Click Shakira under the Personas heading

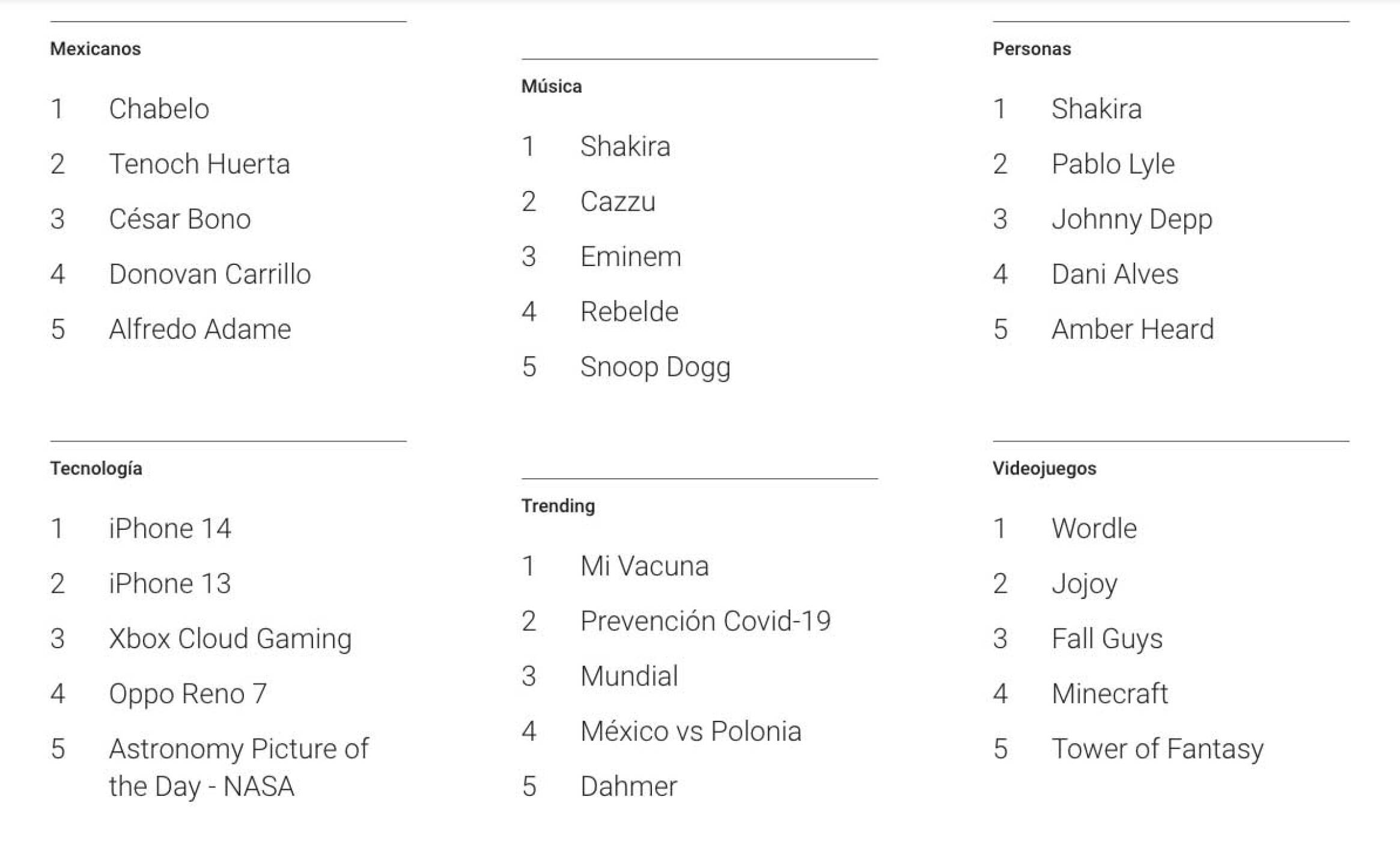pos(1096,109)
